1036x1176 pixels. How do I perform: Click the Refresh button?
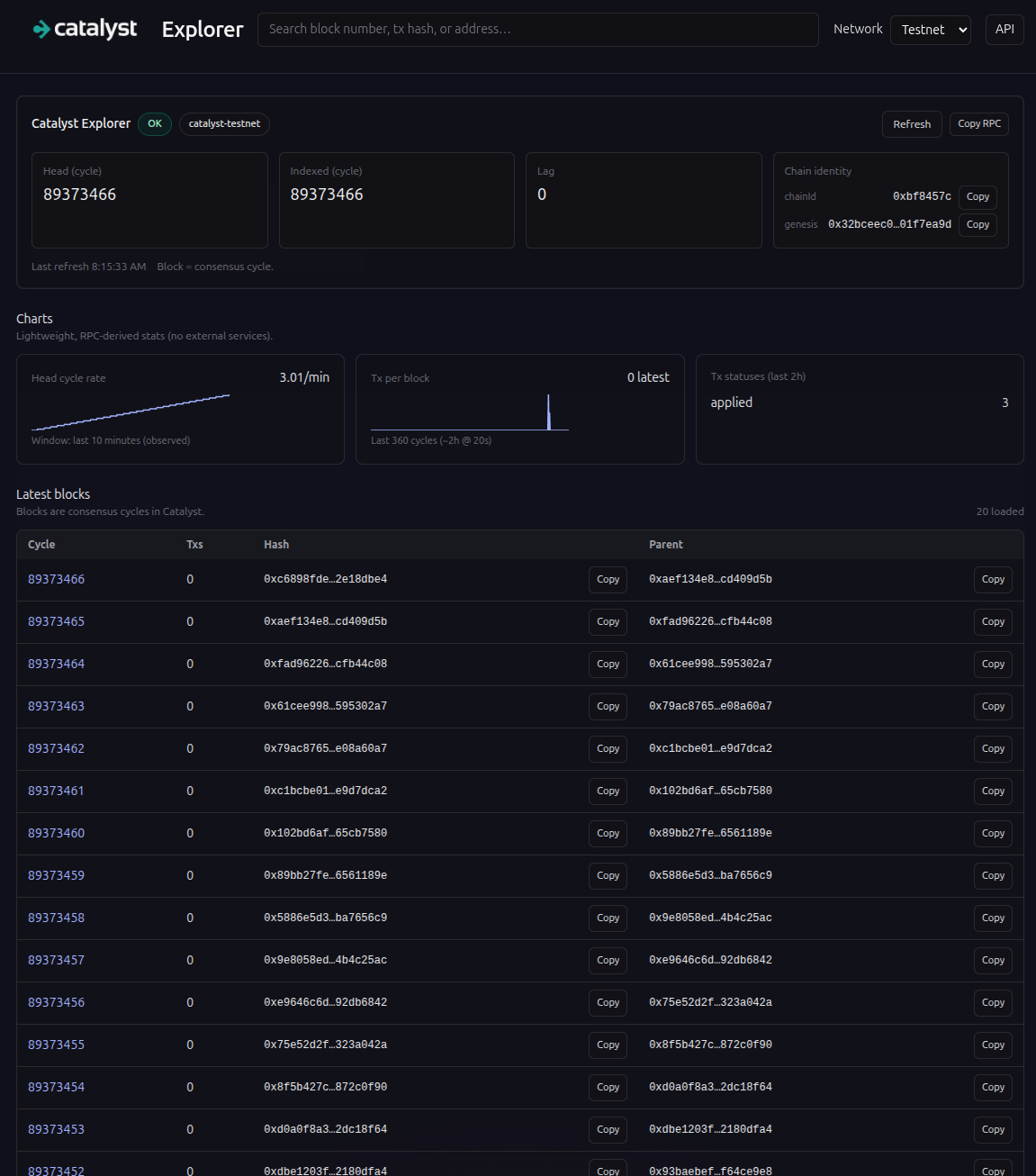pos(912,124)
